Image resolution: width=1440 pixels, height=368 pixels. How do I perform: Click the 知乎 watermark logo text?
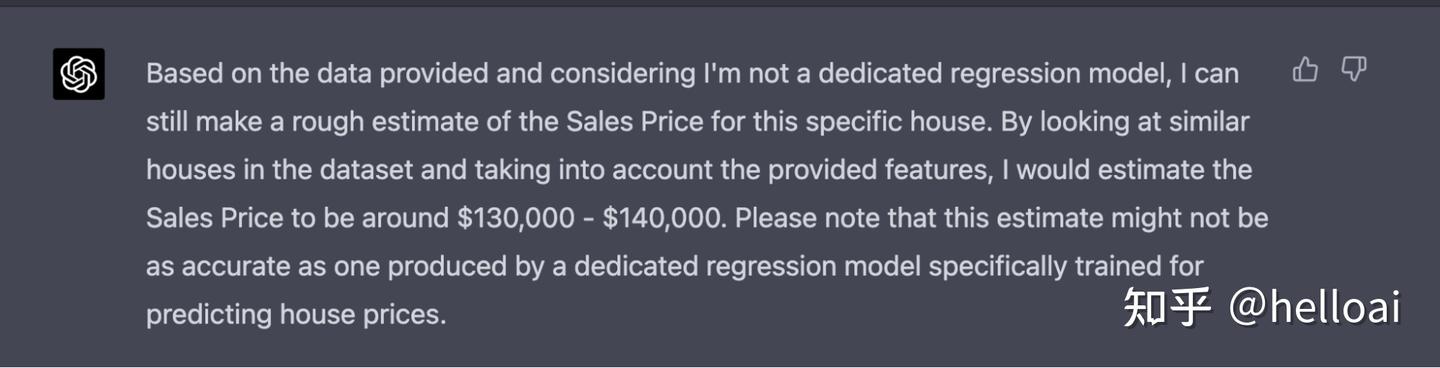(x=1167, y=307)
